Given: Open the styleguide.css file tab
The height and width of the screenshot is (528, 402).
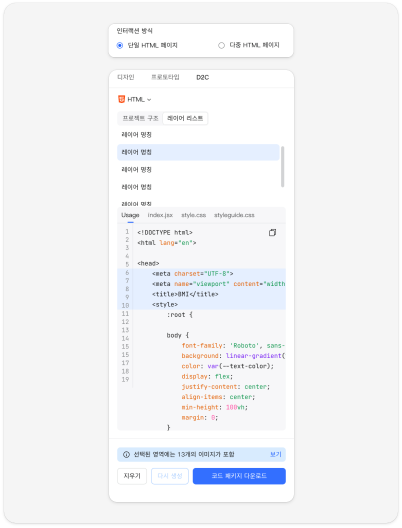Looking at the screenshot, I should (x=234, y=215).
